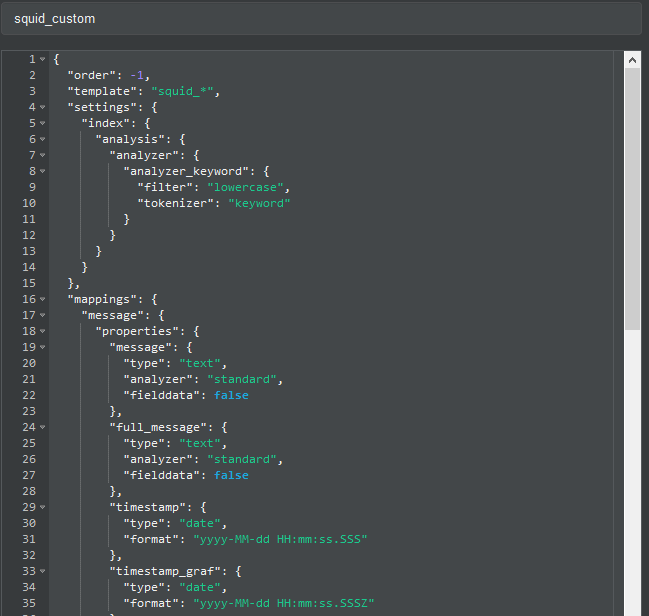Screen dimensions: 649x616
Task: Click the false value on line 22
Action: [x=231, y=395]
